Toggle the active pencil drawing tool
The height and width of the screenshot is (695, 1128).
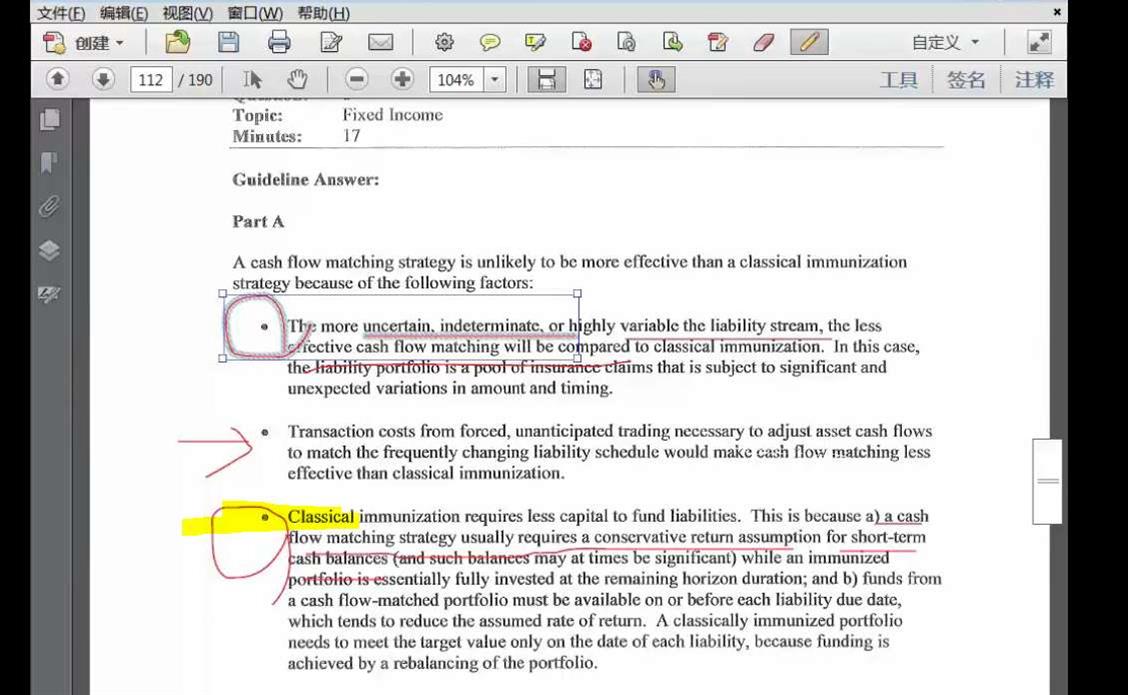coord(809,42)
